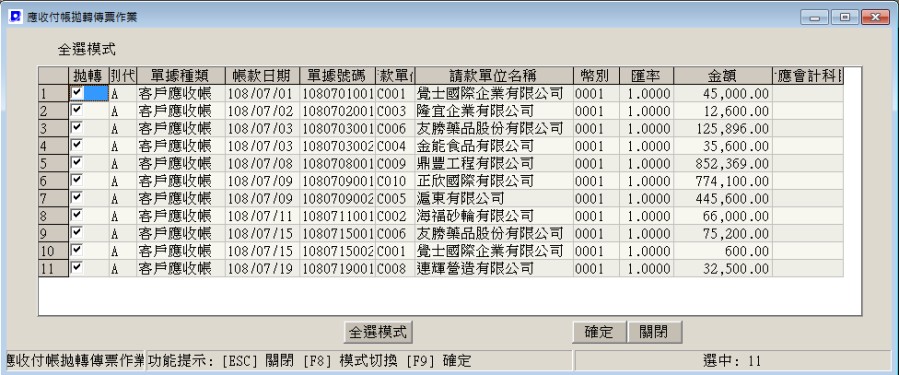
Task: Untick the checkbox for 海福砂輪有限公司
Action: pyautogui.click(x=76, y=214)
